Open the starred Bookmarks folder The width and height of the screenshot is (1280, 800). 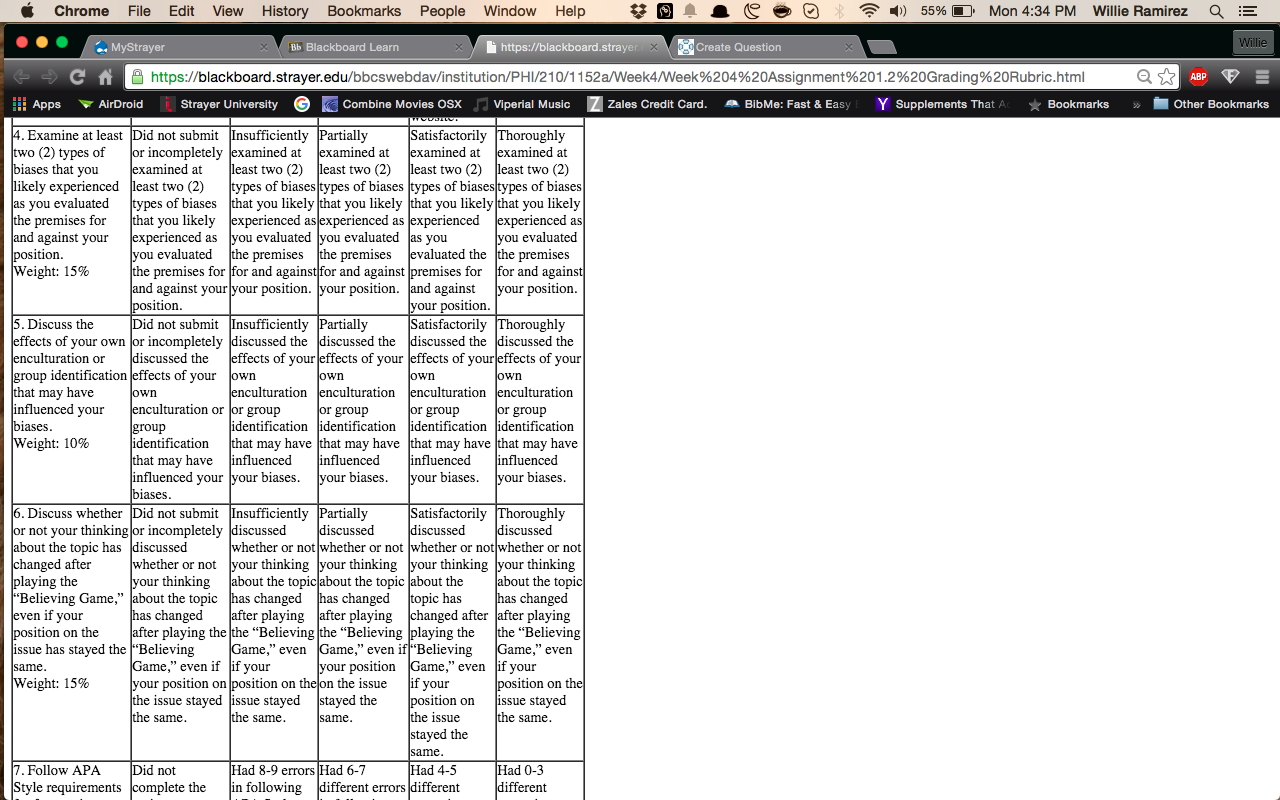1068,104
